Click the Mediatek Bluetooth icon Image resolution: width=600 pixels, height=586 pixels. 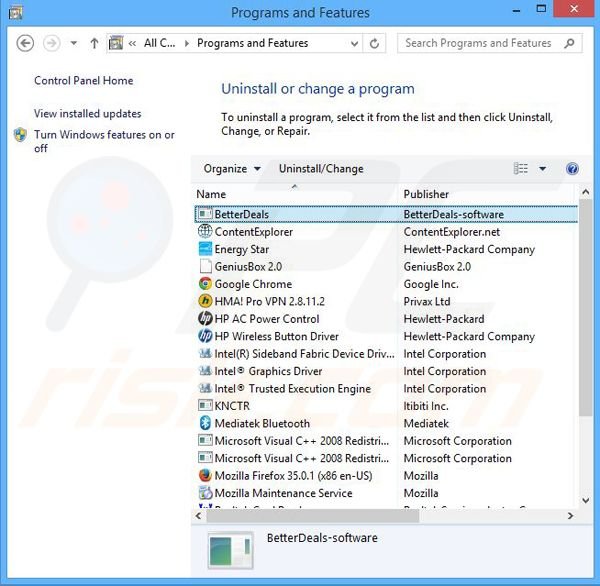(x=205, y=423)
